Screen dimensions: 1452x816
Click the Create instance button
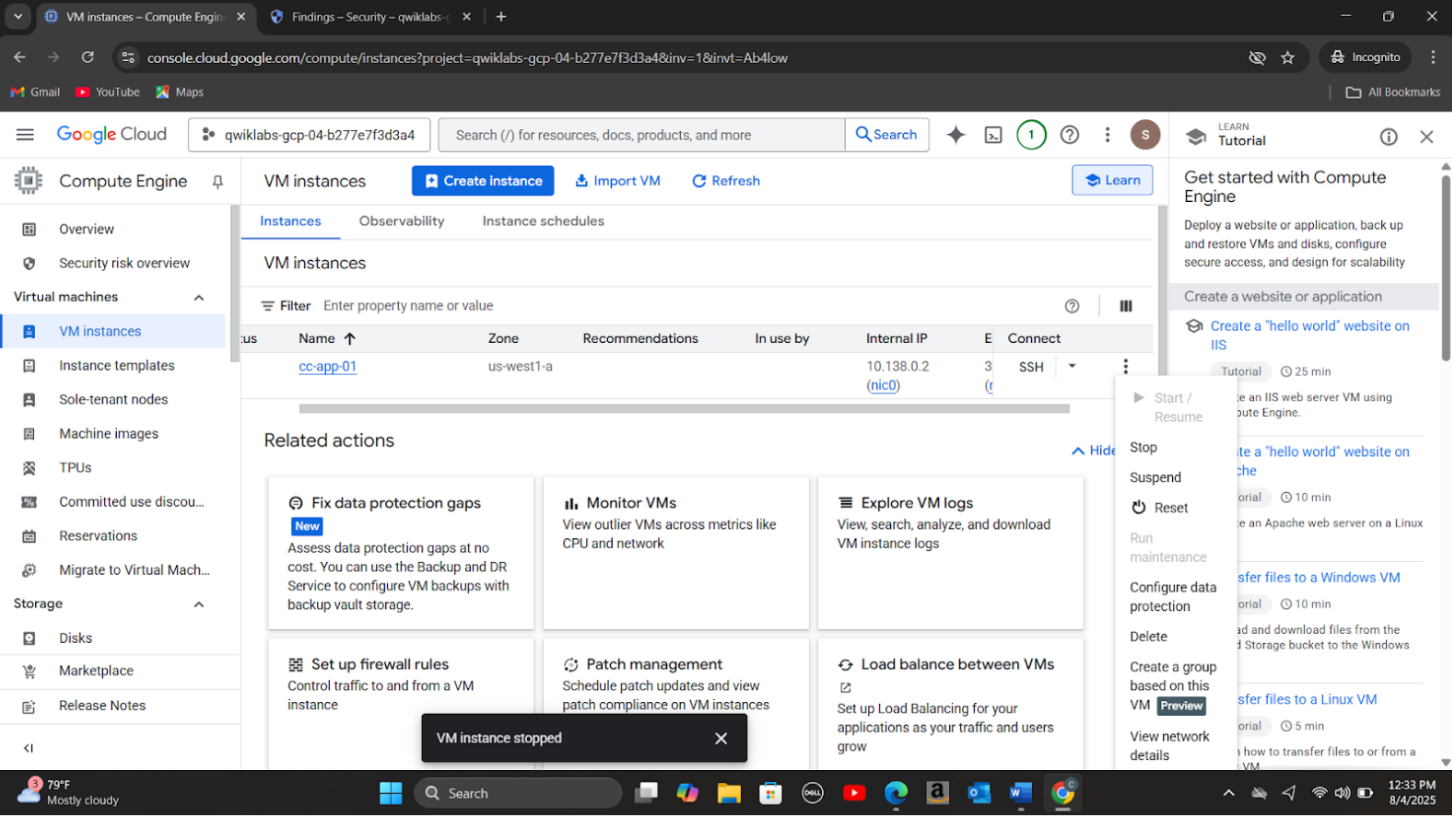click(x=482, y=181)
